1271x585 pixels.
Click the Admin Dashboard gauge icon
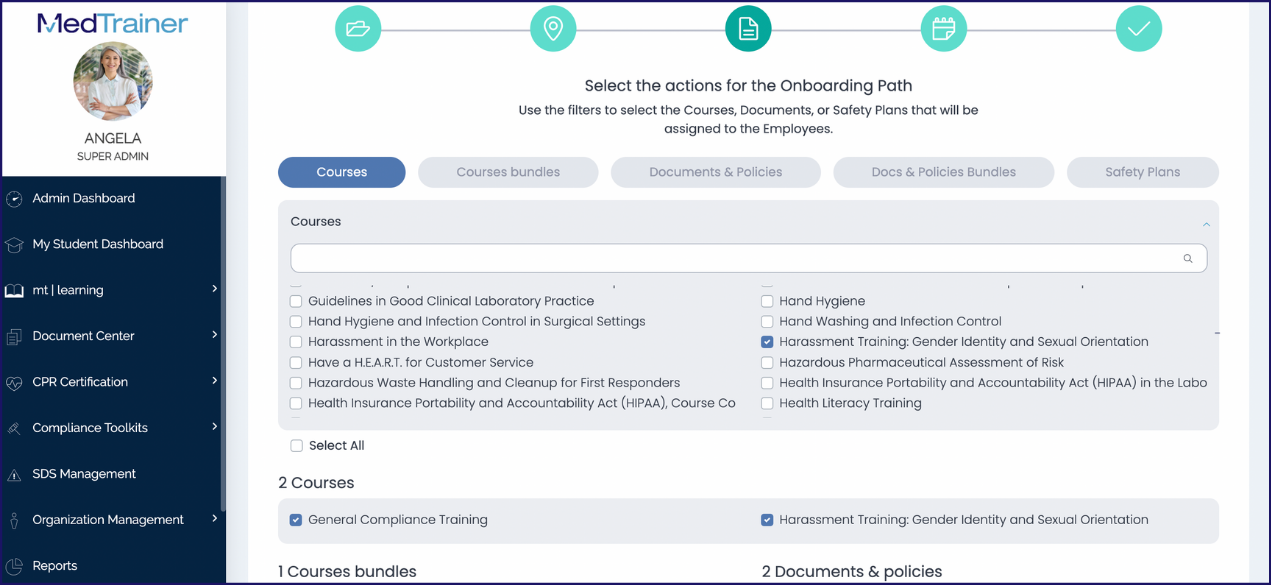[14, 199]
